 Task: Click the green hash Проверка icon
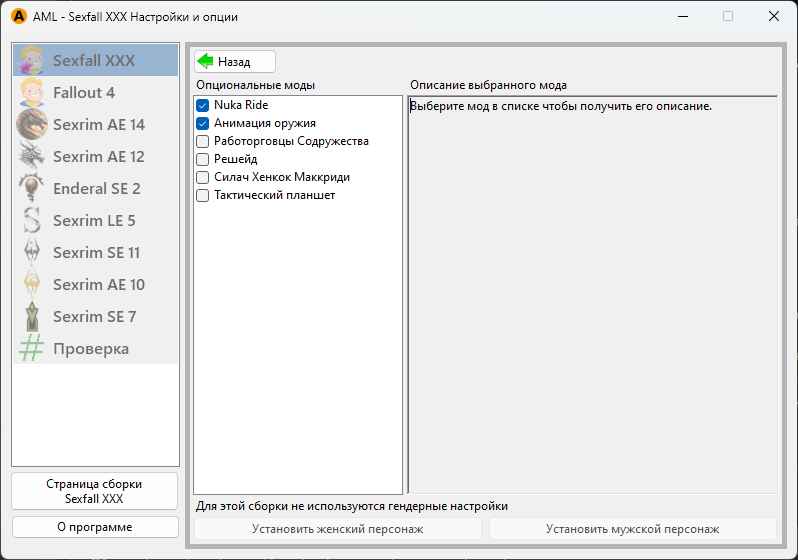[32, 349]
